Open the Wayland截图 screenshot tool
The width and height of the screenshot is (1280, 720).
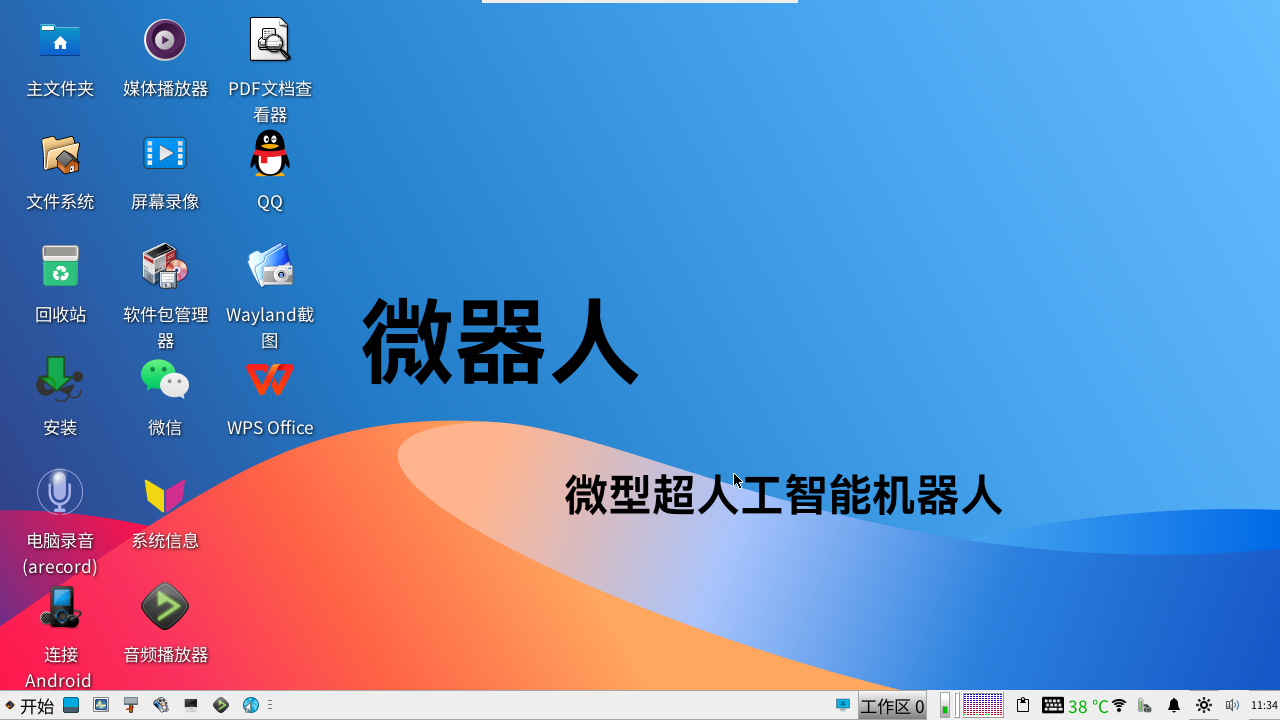click(270, 268)
